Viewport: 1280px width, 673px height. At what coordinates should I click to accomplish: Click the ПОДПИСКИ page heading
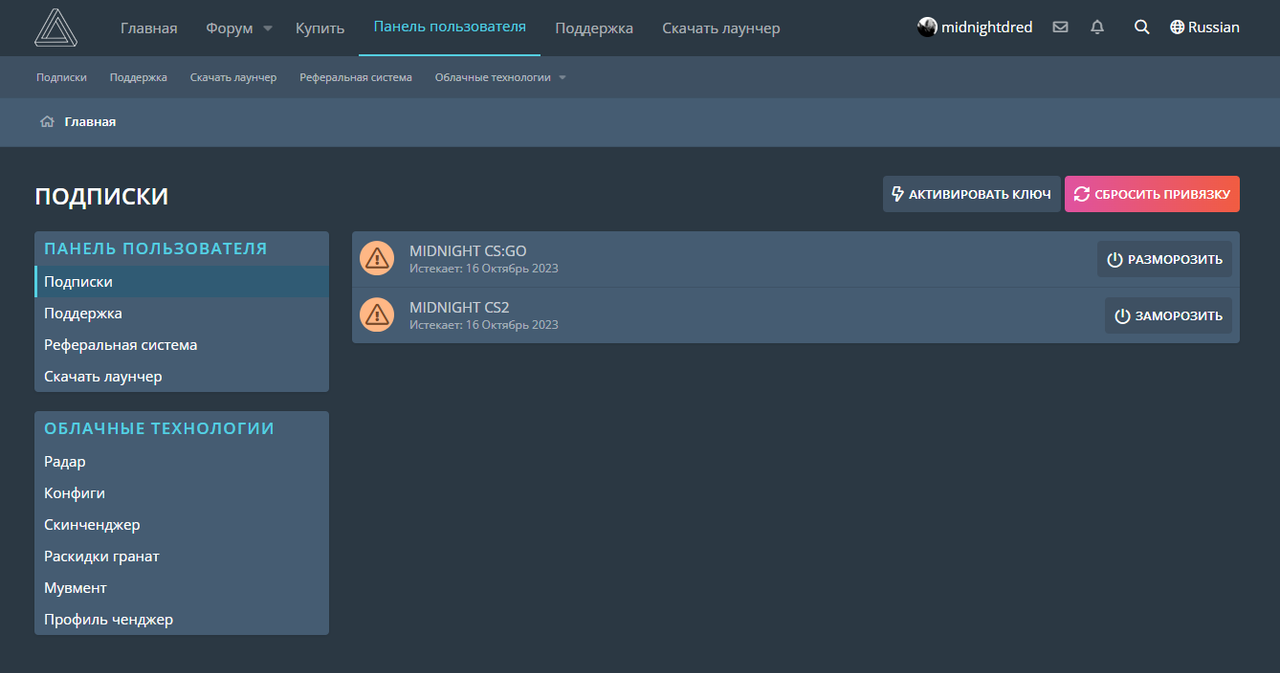(101, 196)
